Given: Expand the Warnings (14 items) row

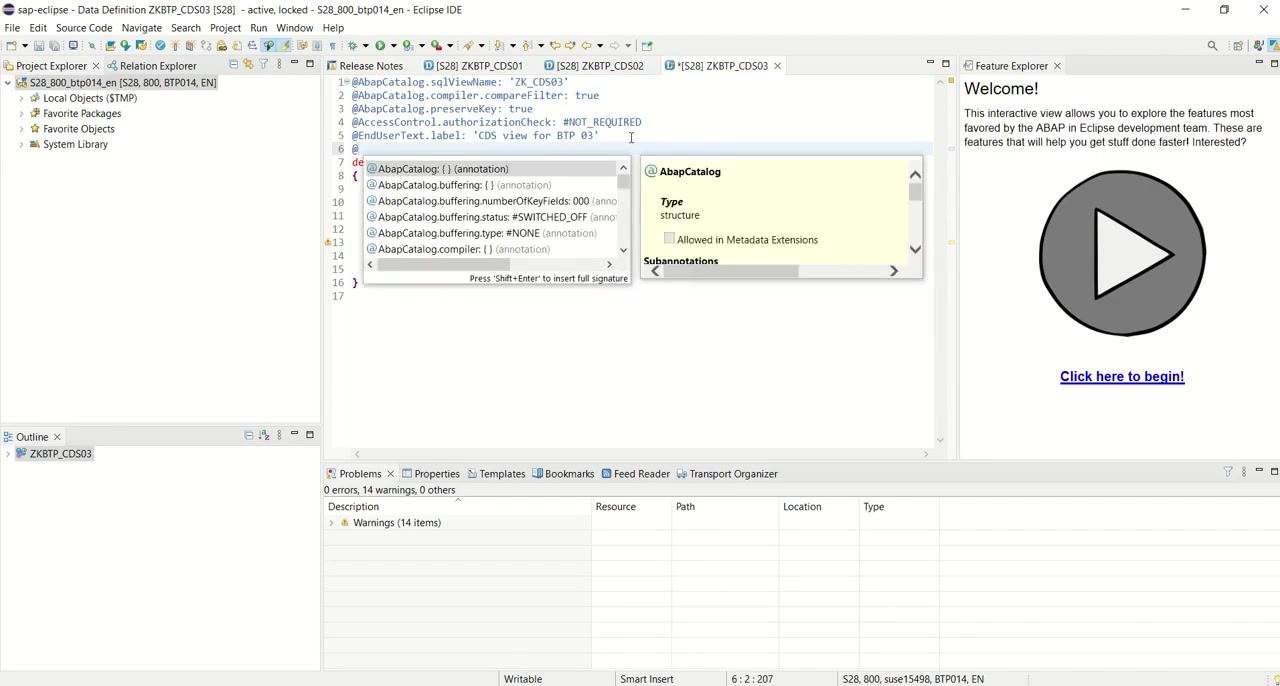Looking at the screenshot, I should 331,523.
